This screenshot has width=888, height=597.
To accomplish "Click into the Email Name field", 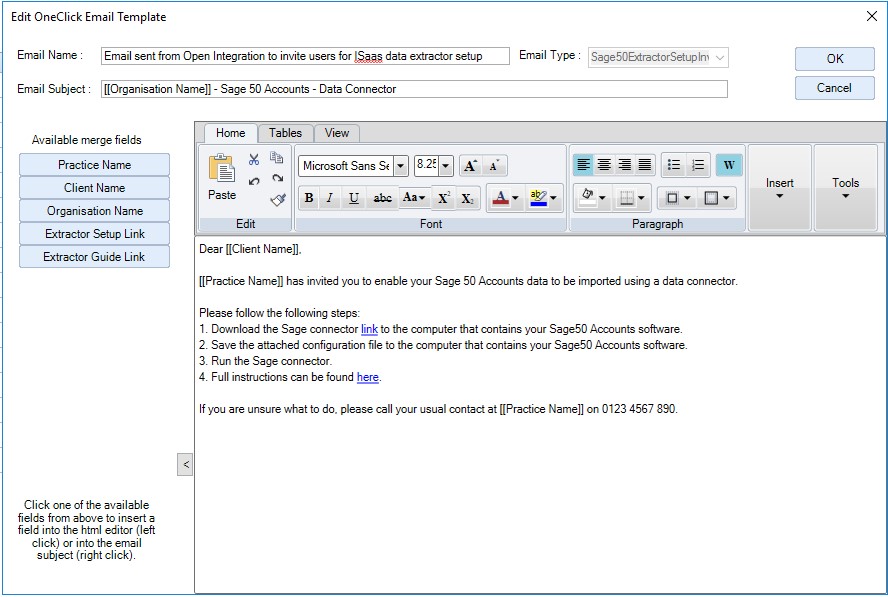I will [x=305, y=56].
